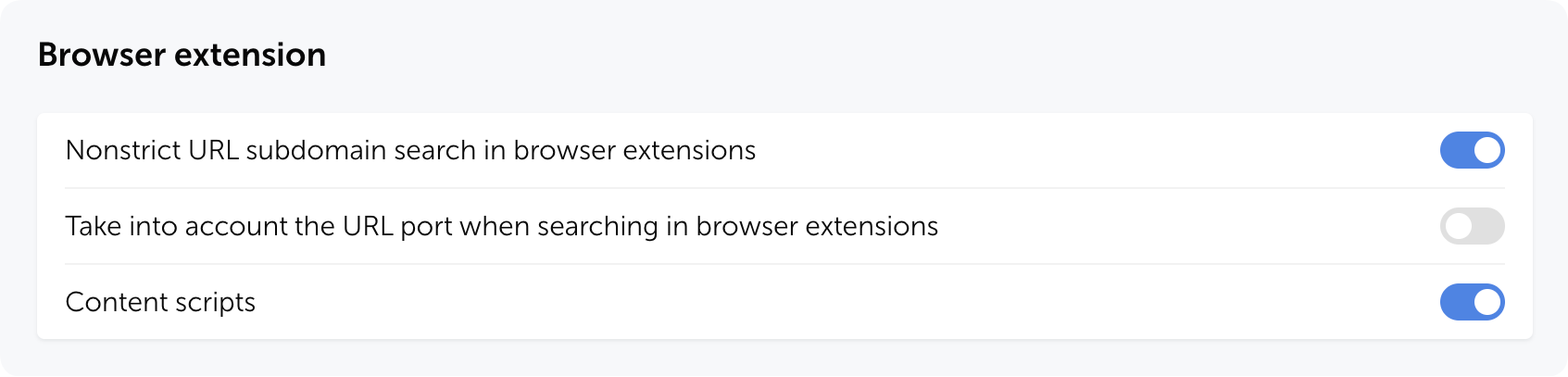Click the Content scripts label
The height and width of the screenshot is (377, 1568).
pos(160,302)
